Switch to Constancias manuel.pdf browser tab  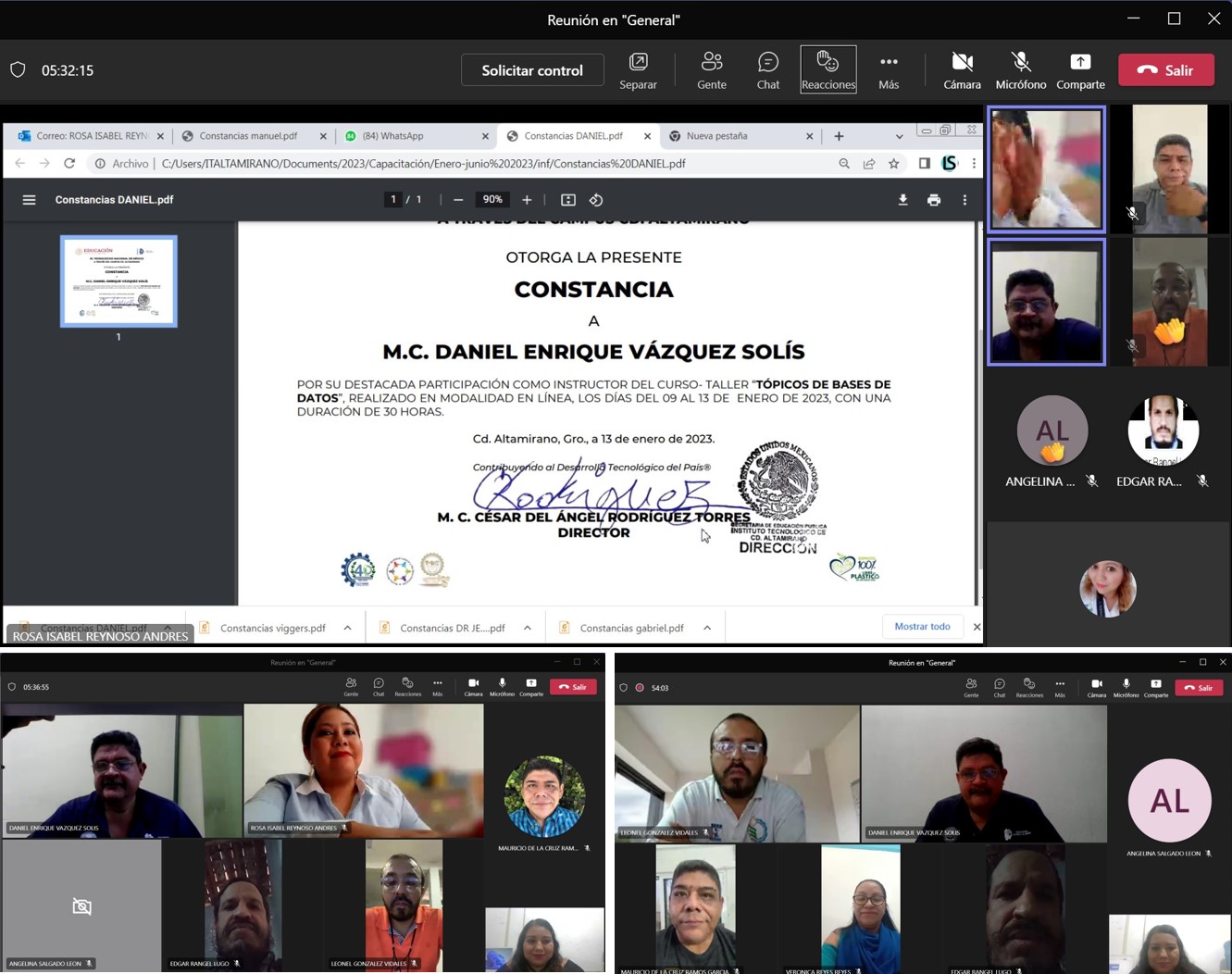pos(253,136)
